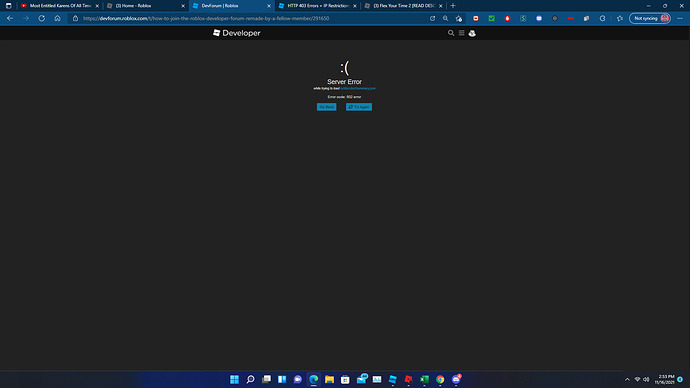
Task: Click the Roblox Developer logo
Action: point(237,33)
